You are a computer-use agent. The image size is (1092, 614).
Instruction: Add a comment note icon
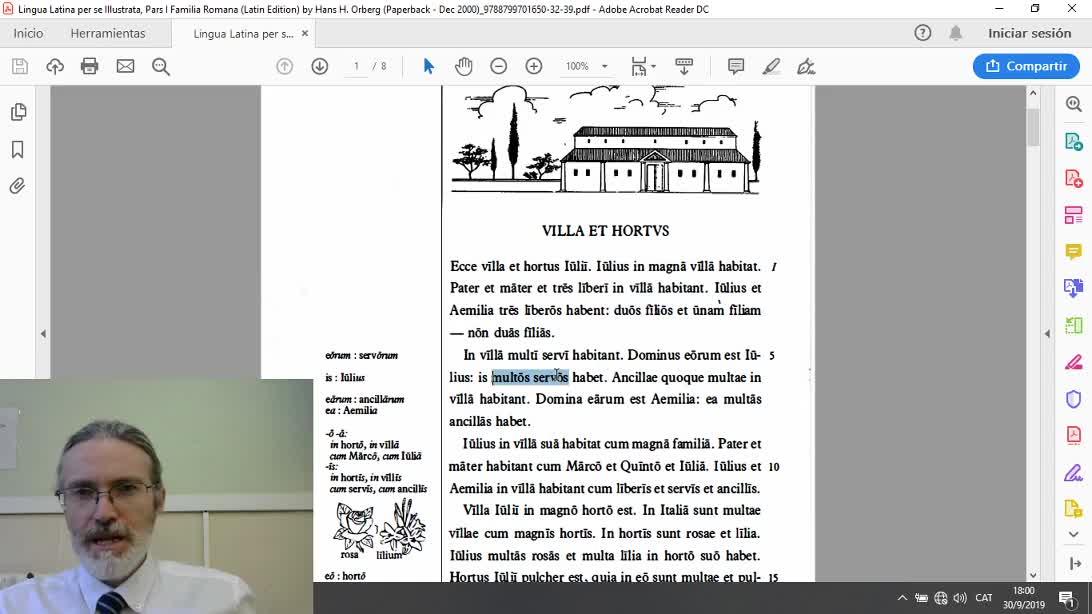tap(735, 66)
